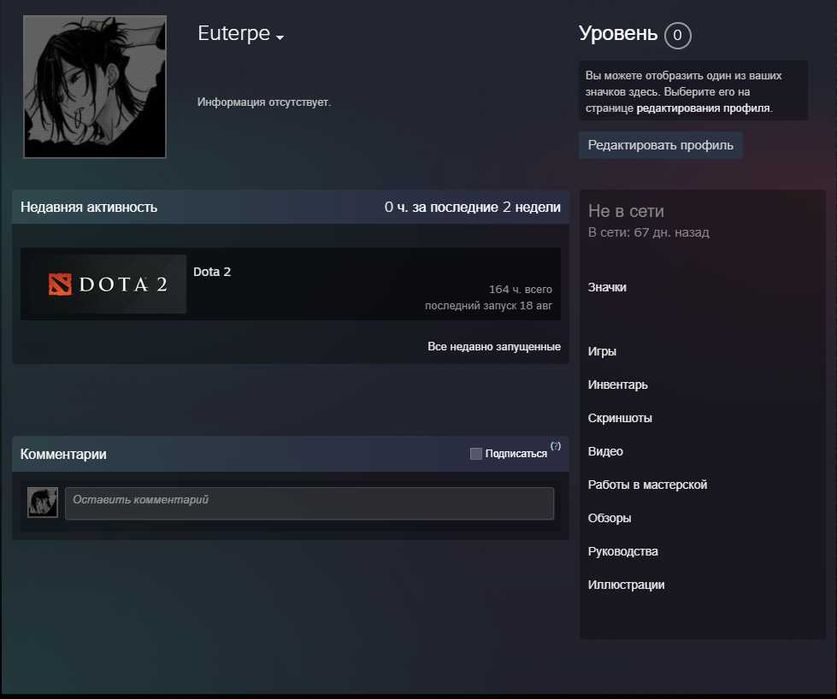Screen dimensions: 837x699
Task: Click 'Информация отсутствует.' text
Action: [x=264, y=102]
